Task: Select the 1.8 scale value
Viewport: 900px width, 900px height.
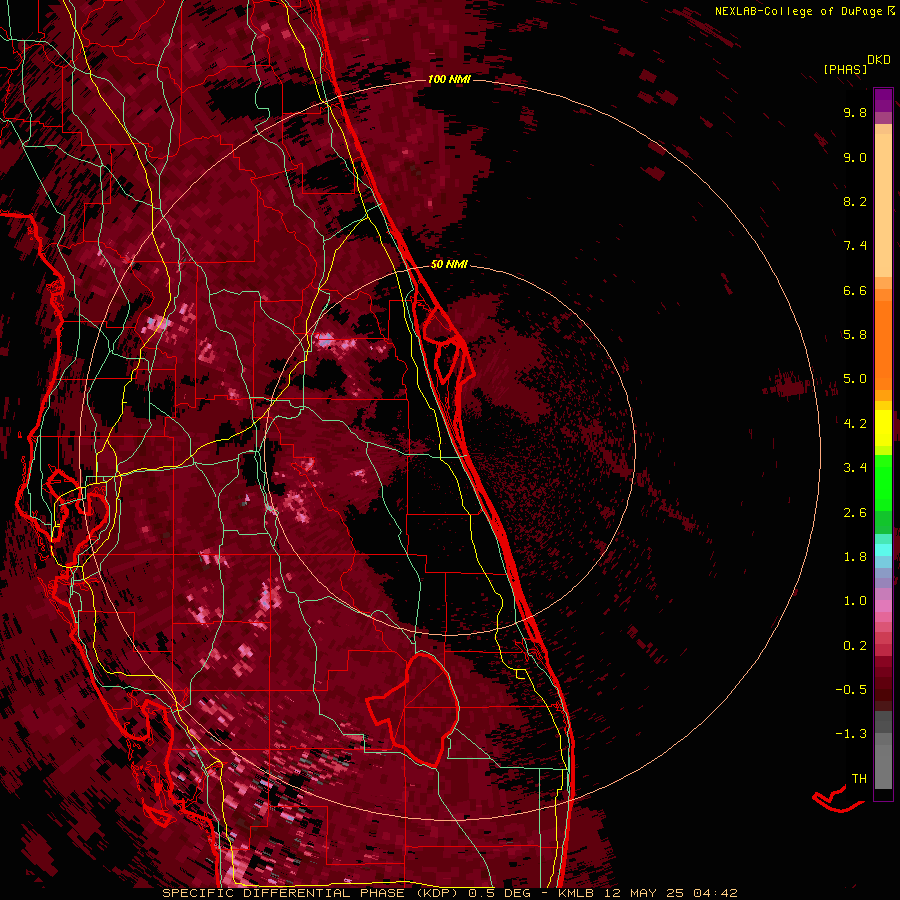Action: (855, 557)
